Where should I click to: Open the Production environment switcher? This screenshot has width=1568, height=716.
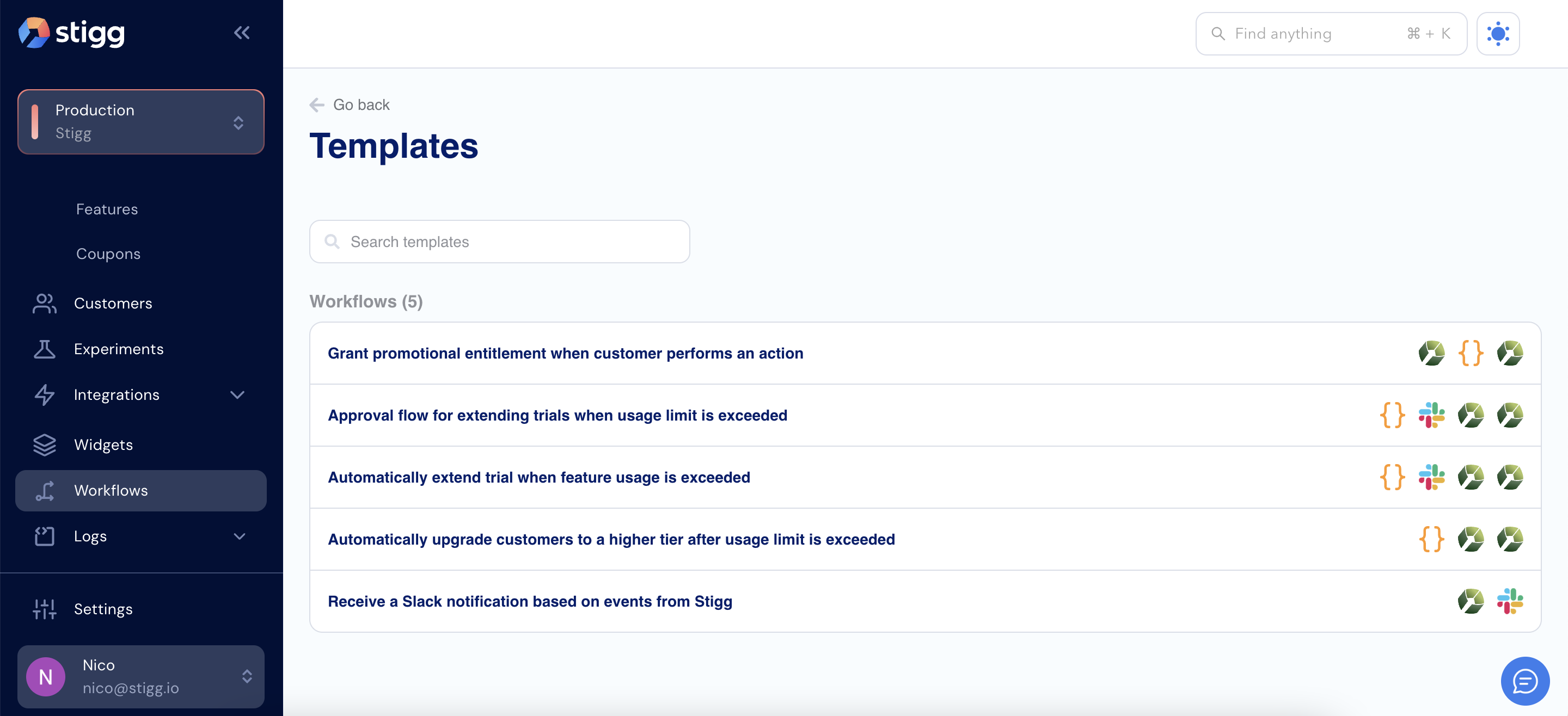[x=140, y=122]
